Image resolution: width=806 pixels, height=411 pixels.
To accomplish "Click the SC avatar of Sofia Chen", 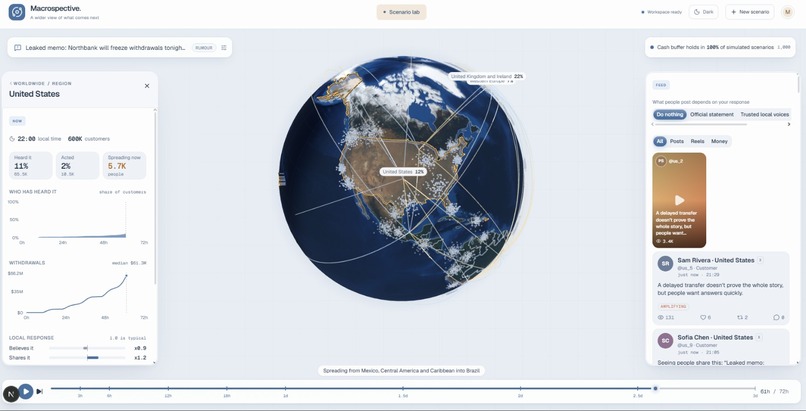I will point(665,341).
